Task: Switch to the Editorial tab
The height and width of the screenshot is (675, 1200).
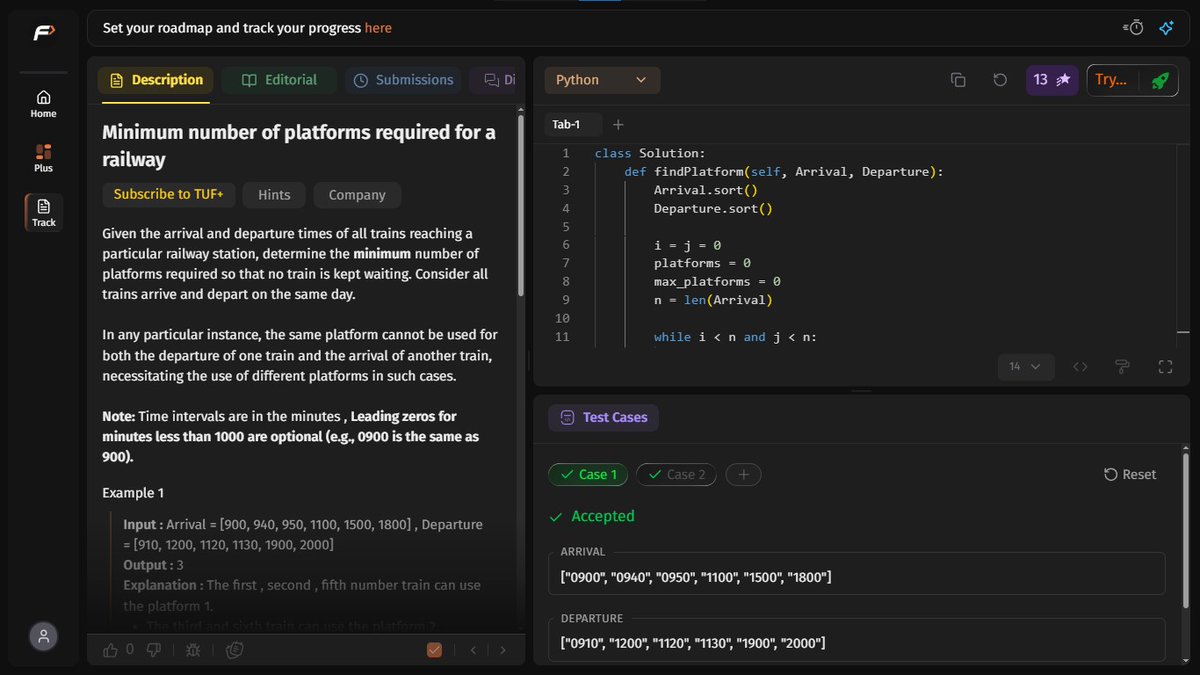Action: tap(279, 80)
